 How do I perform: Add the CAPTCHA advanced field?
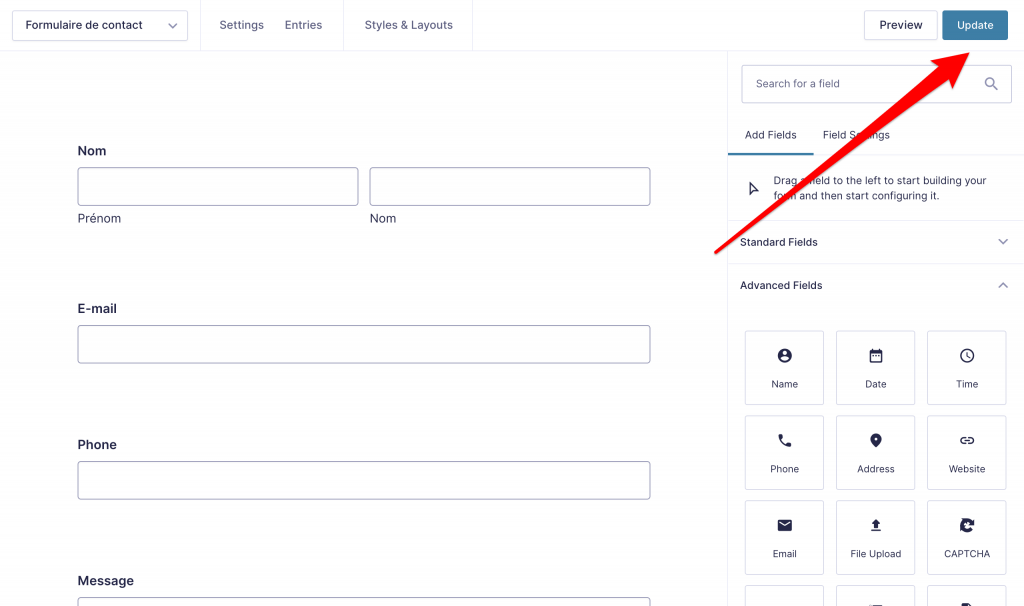967,537
